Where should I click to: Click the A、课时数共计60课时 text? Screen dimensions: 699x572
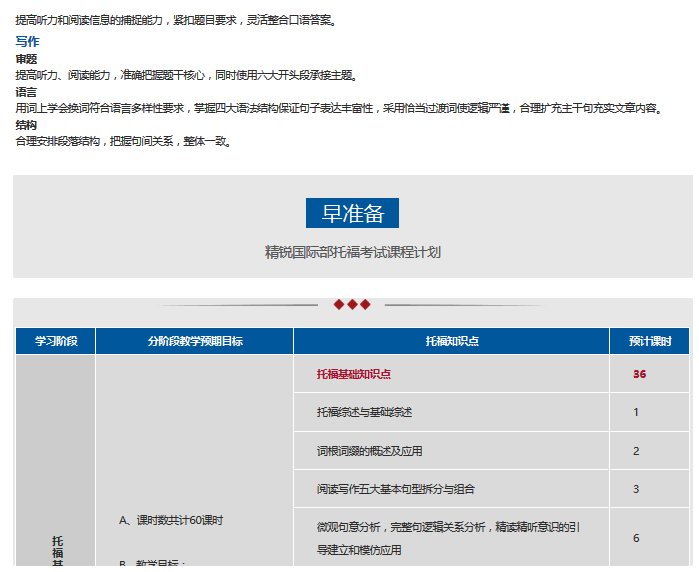(171, 520)
